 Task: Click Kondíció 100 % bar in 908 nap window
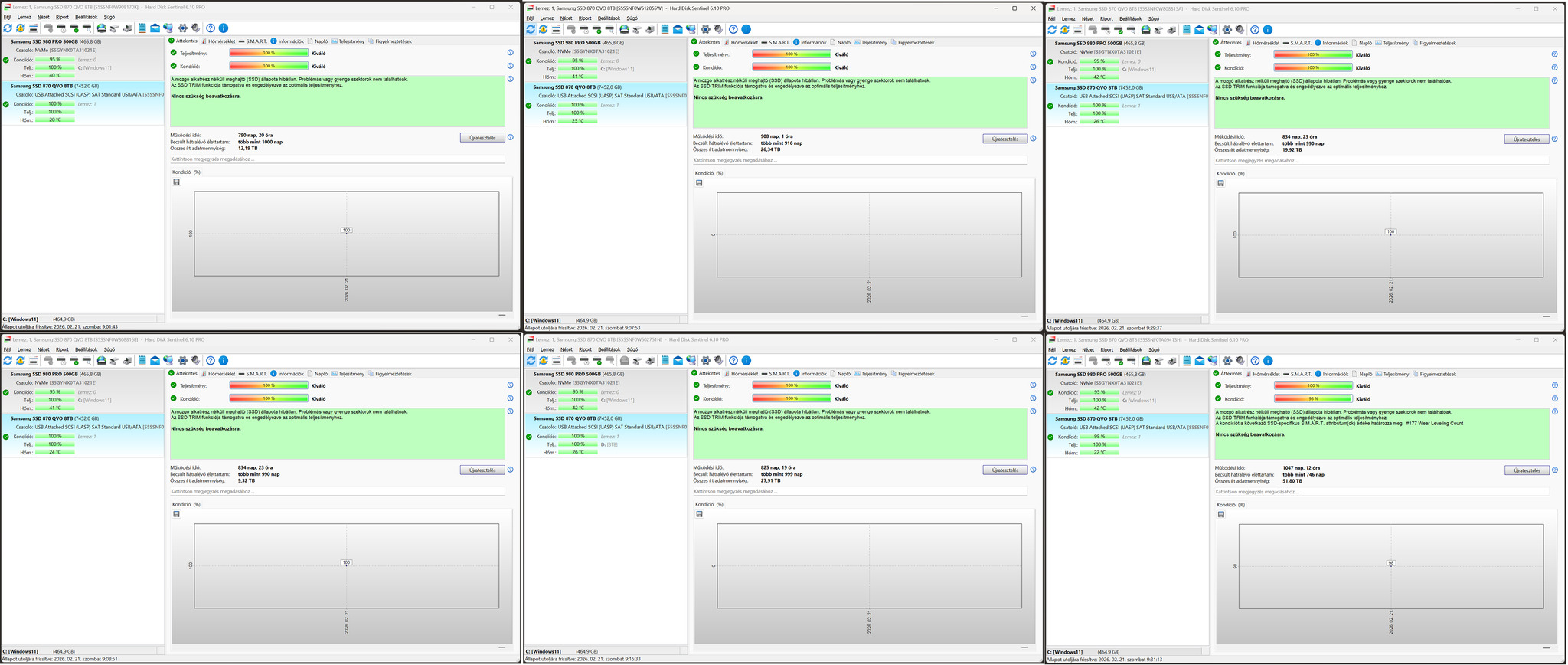792,67
